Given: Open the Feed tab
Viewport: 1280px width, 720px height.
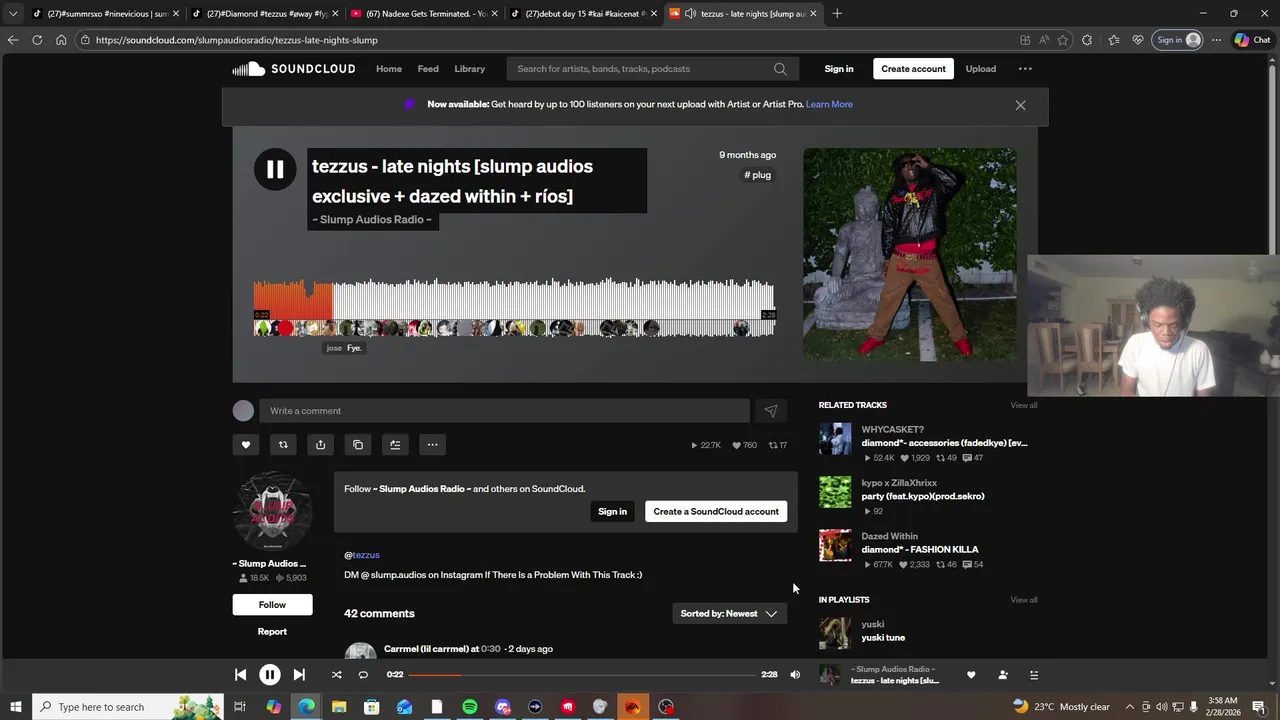Looking at the screenshot, I should [428, 69].
